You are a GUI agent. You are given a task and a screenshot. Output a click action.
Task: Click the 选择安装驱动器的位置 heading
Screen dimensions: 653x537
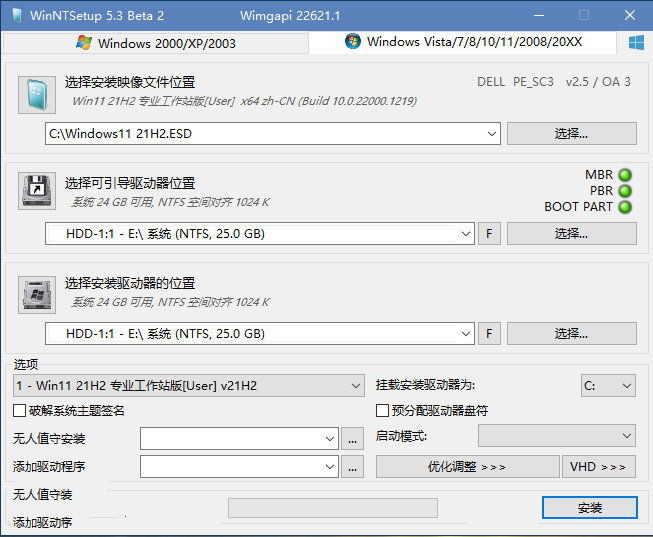pos(130,283)
